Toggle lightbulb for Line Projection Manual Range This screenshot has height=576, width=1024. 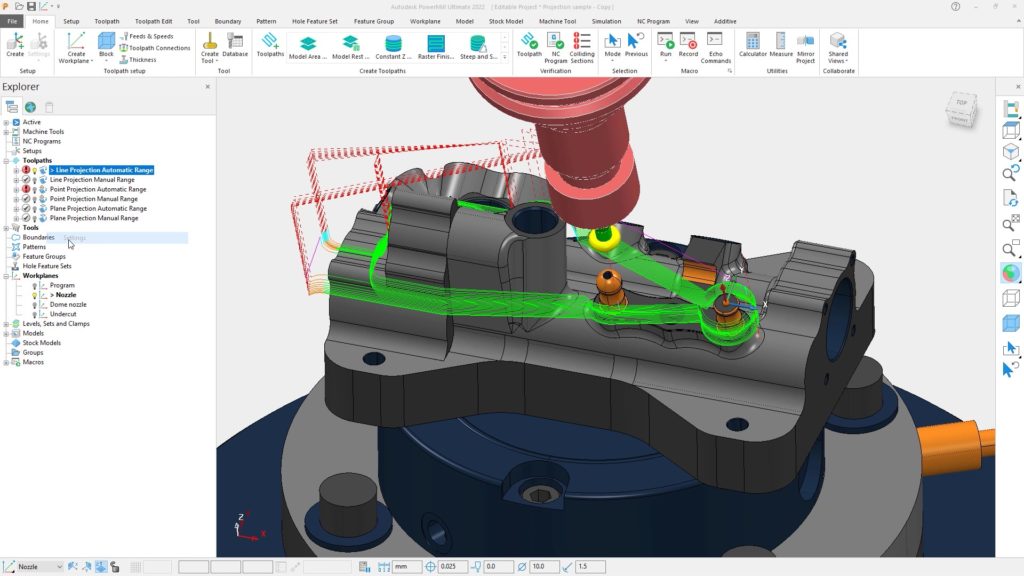pos(35,180)
